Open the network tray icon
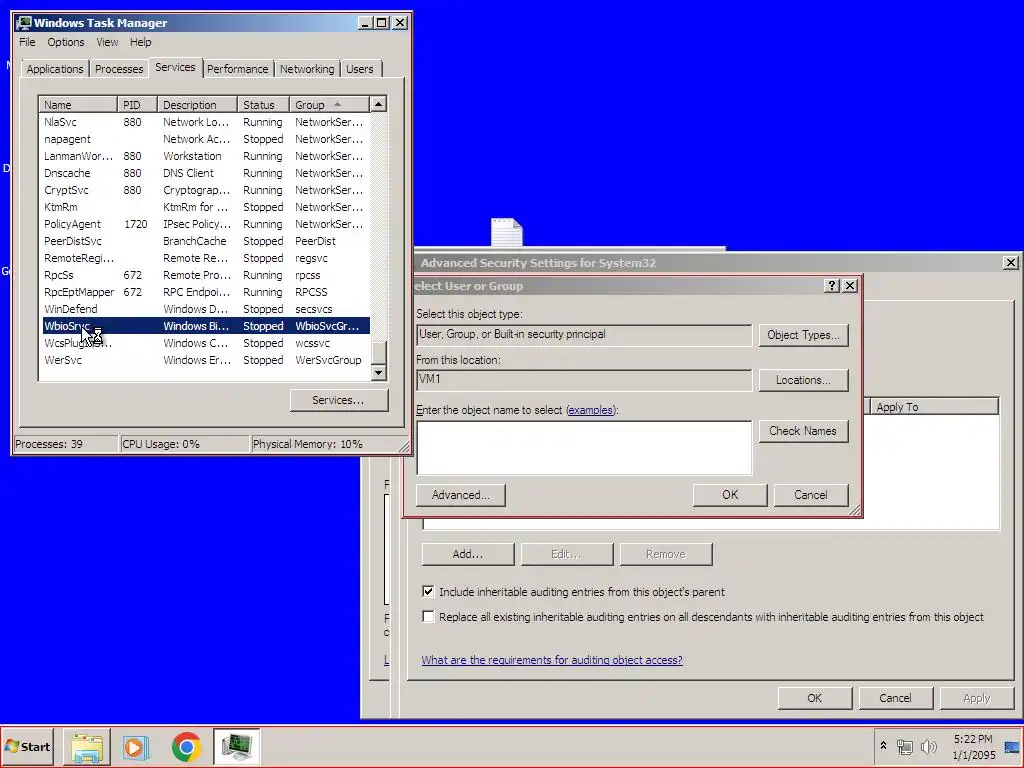This screenshot has height=768, width=1024. [x=904, y=746]
